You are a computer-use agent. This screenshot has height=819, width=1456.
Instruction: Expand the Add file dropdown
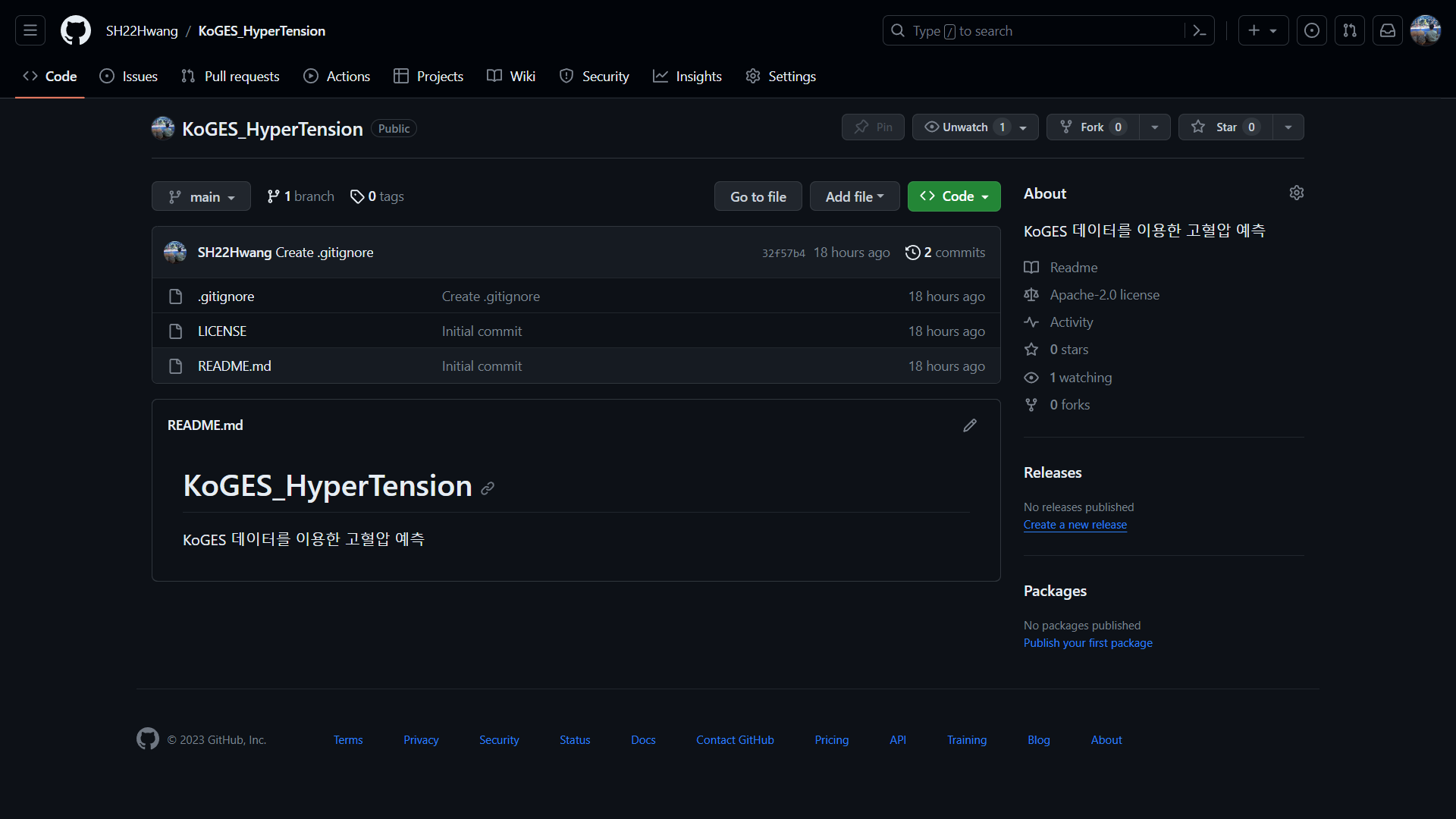click(x=855, y=196)
